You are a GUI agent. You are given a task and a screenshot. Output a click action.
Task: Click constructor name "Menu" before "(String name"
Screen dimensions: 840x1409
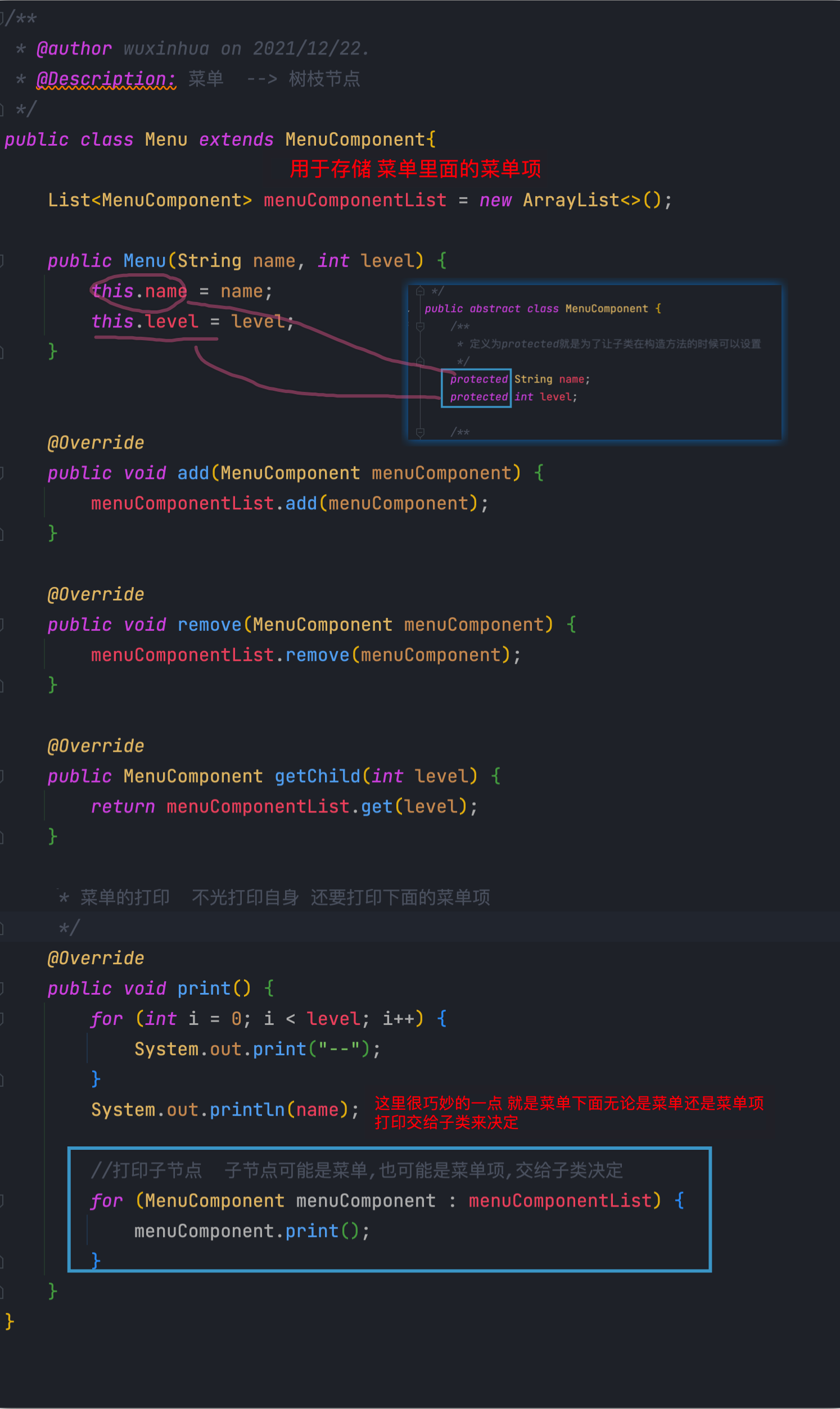coord(144,260)
